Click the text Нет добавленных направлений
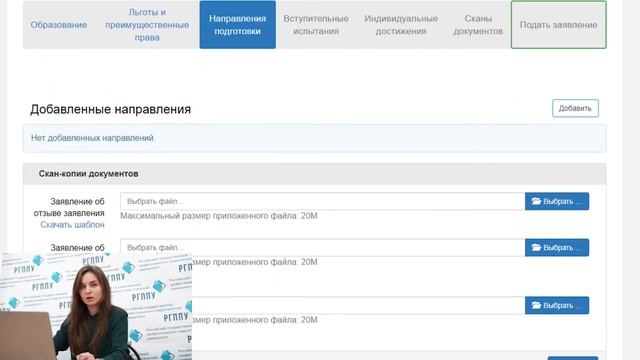The image size is (640, 360). click(x=93, y=138)
